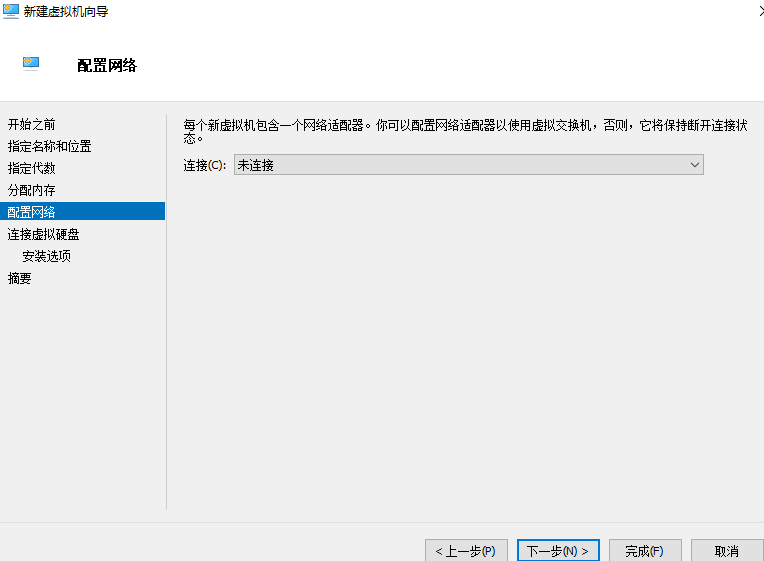Click the 连接(C): label
764x561 pixels.
[x=205, y=165]
